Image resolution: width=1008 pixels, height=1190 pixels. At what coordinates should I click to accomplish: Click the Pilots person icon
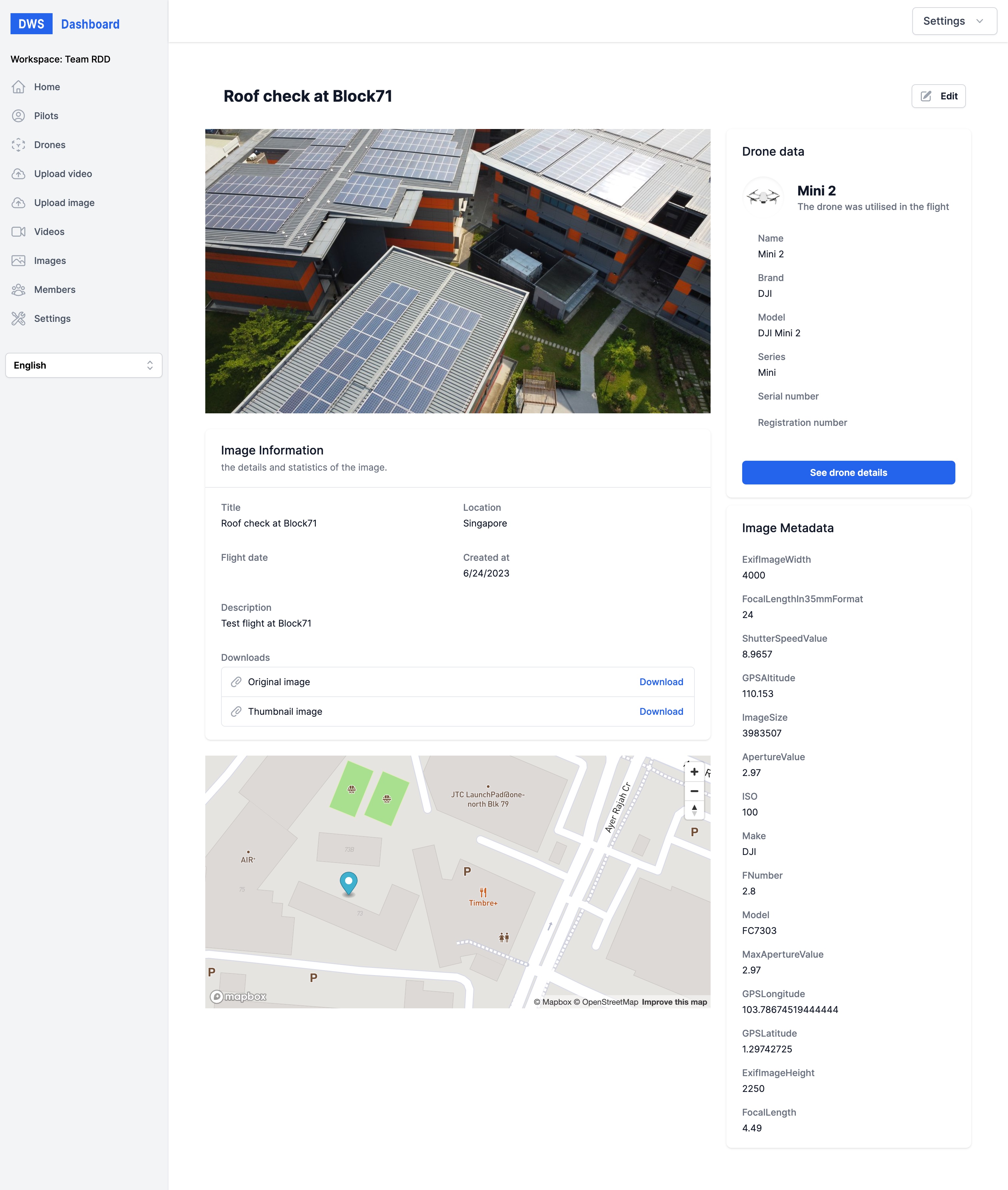pyautogui.click(x=18, y=116)
